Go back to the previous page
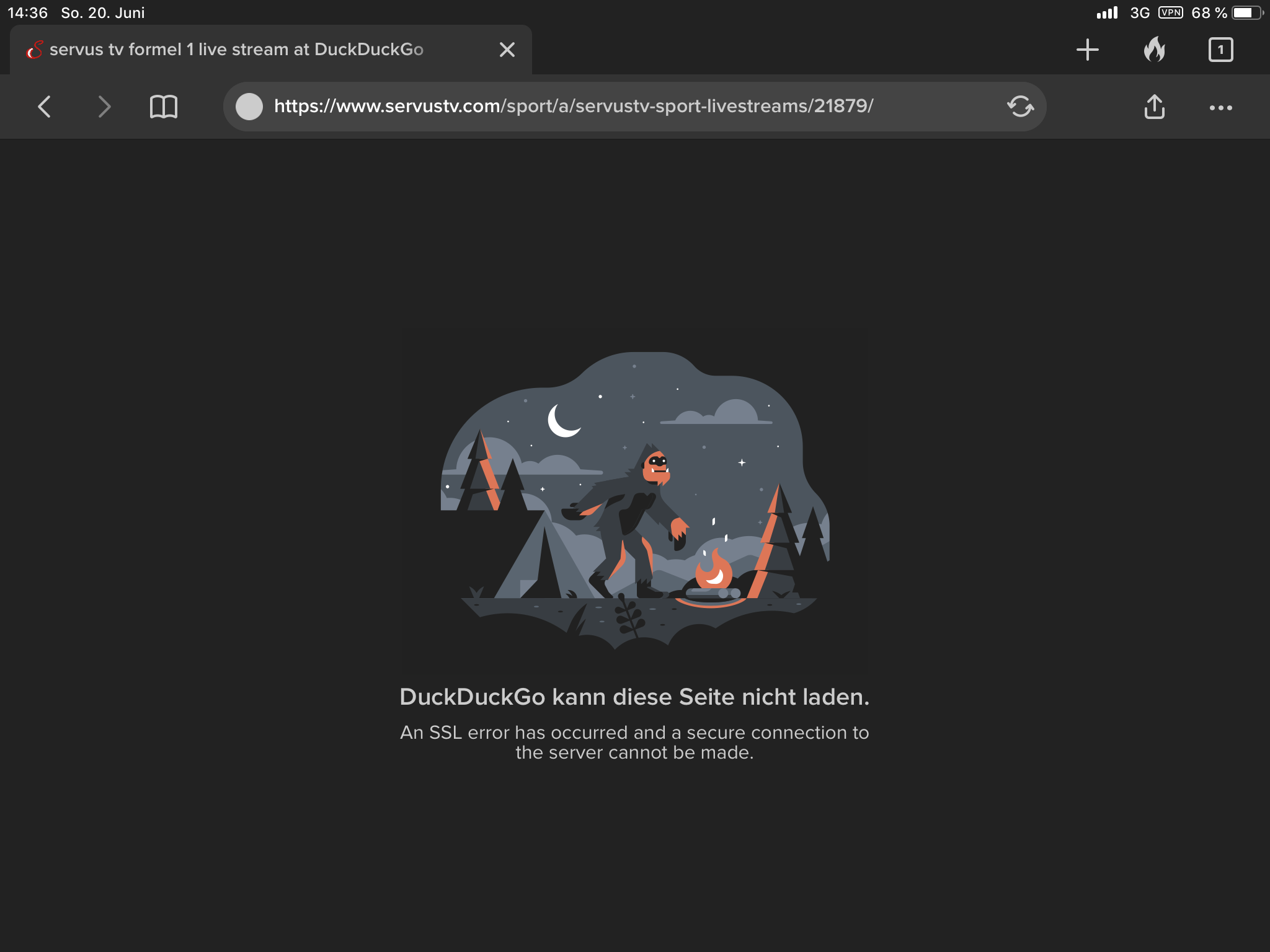Viewport: 1270px width, 952px height. [44, 107]
